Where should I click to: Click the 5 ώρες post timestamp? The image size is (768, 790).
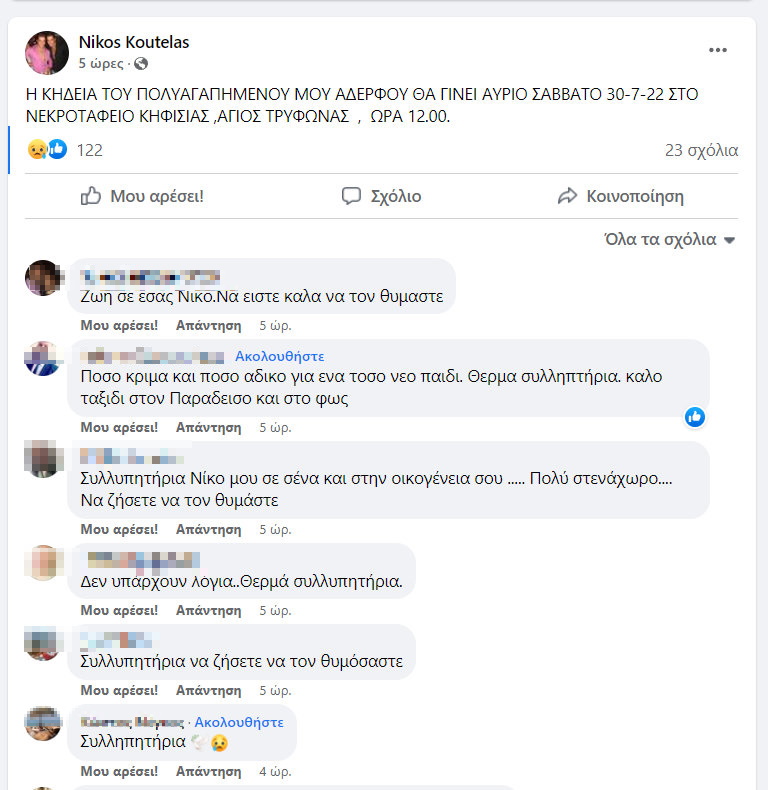[101, 63]
